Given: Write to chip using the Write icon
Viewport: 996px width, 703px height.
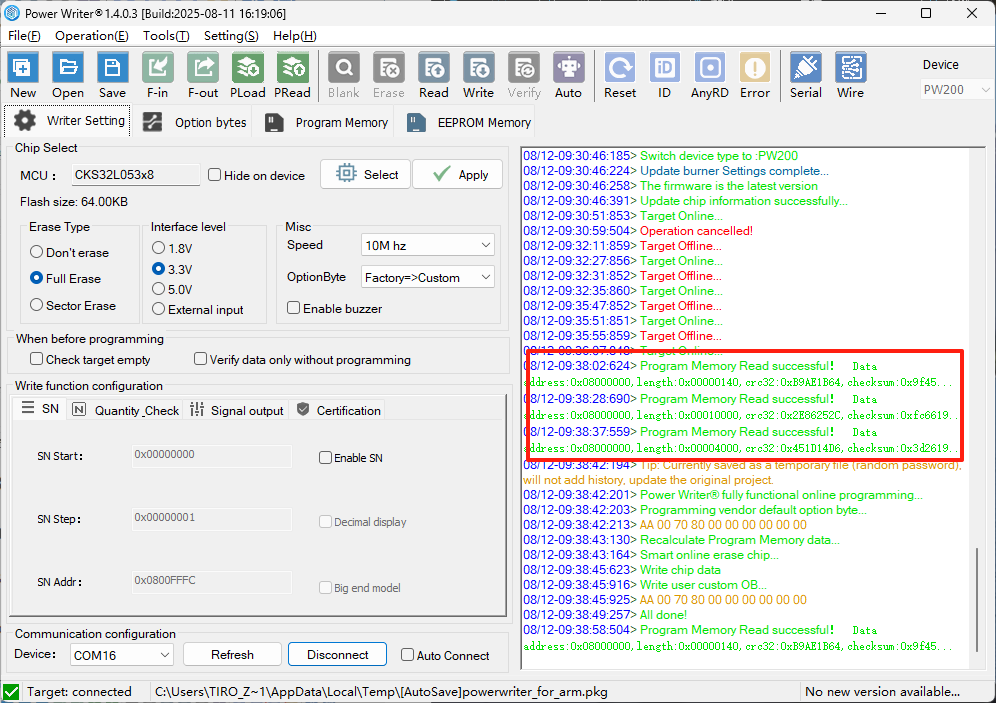Looking at the screenshot, I should [x=478, y=75].
